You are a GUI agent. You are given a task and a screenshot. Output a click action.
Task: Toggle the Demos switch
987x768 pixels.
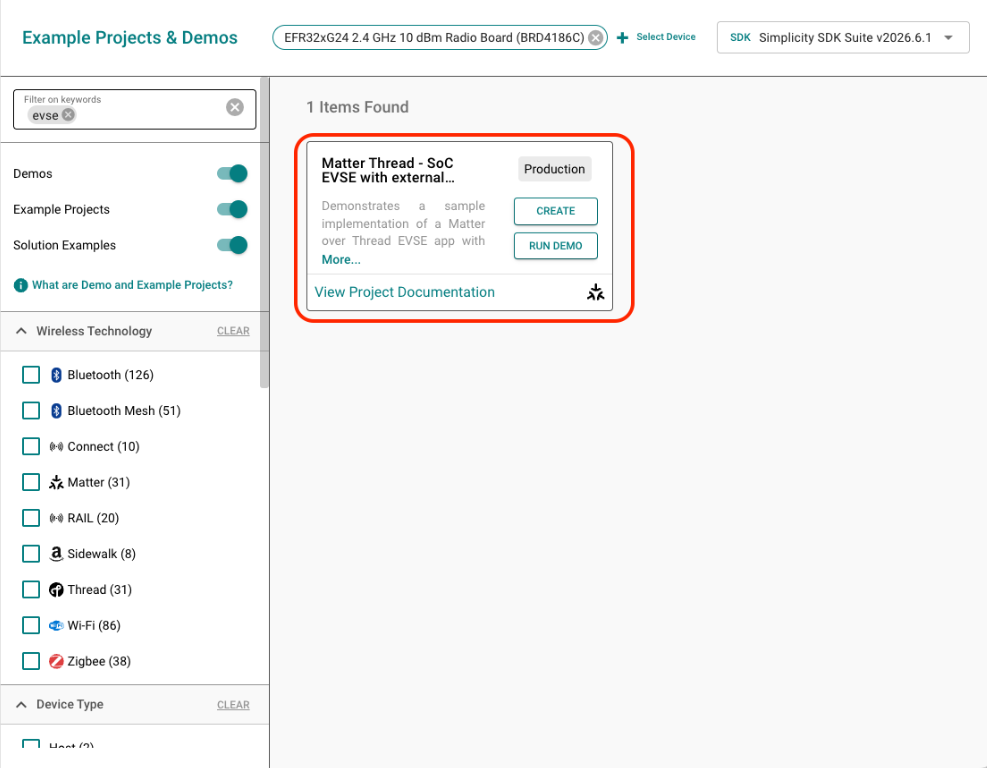click(x=232, y=173)
